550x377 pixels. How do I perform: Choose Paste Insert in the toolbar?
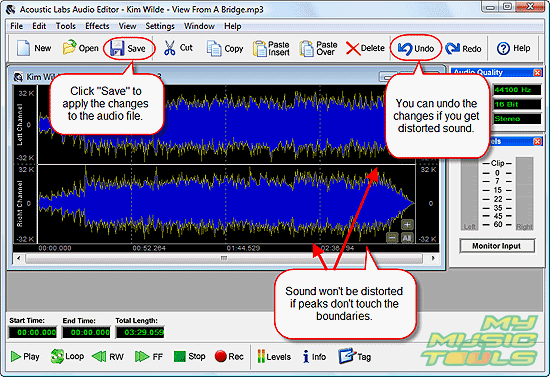(x=271, y=48)
